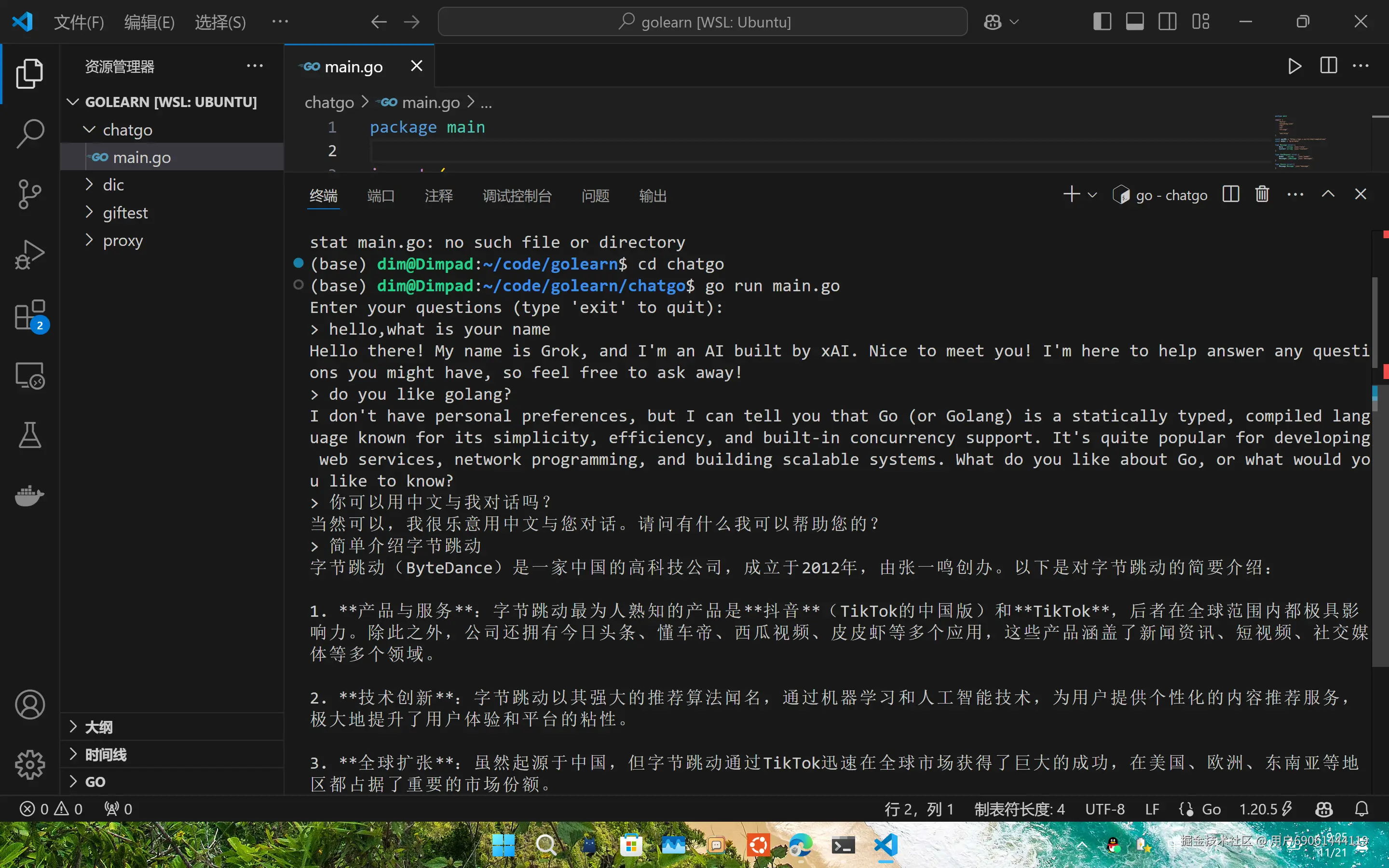The width and height of the screenshot is (1389, 868).
Task: Select encoding via UTF-8 in status bar
Action: point(1105,809)
